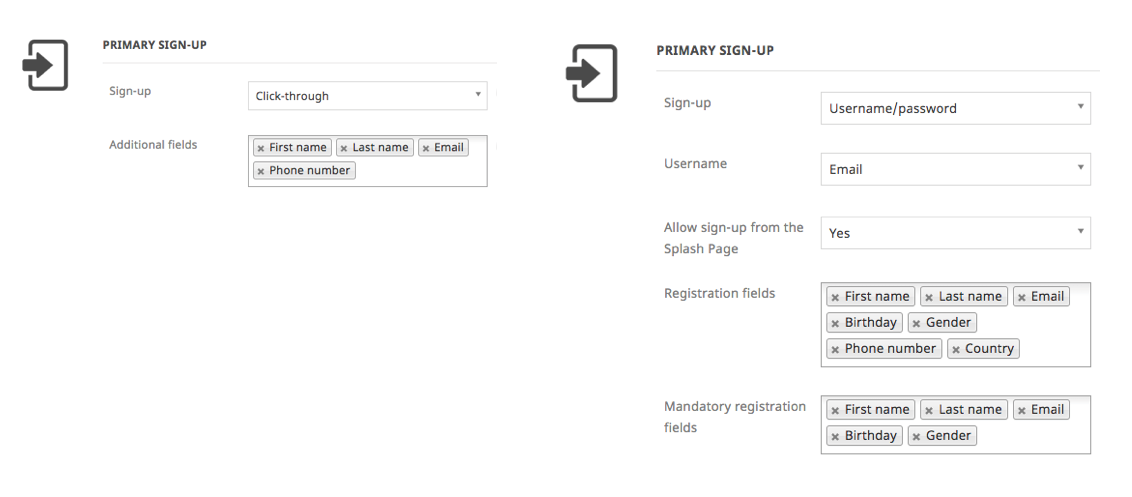The image size is (1132, 497).
Task: Remove First name tag from Mandatory registration fields
Action: pyautogui.click(x=835, y=410)
